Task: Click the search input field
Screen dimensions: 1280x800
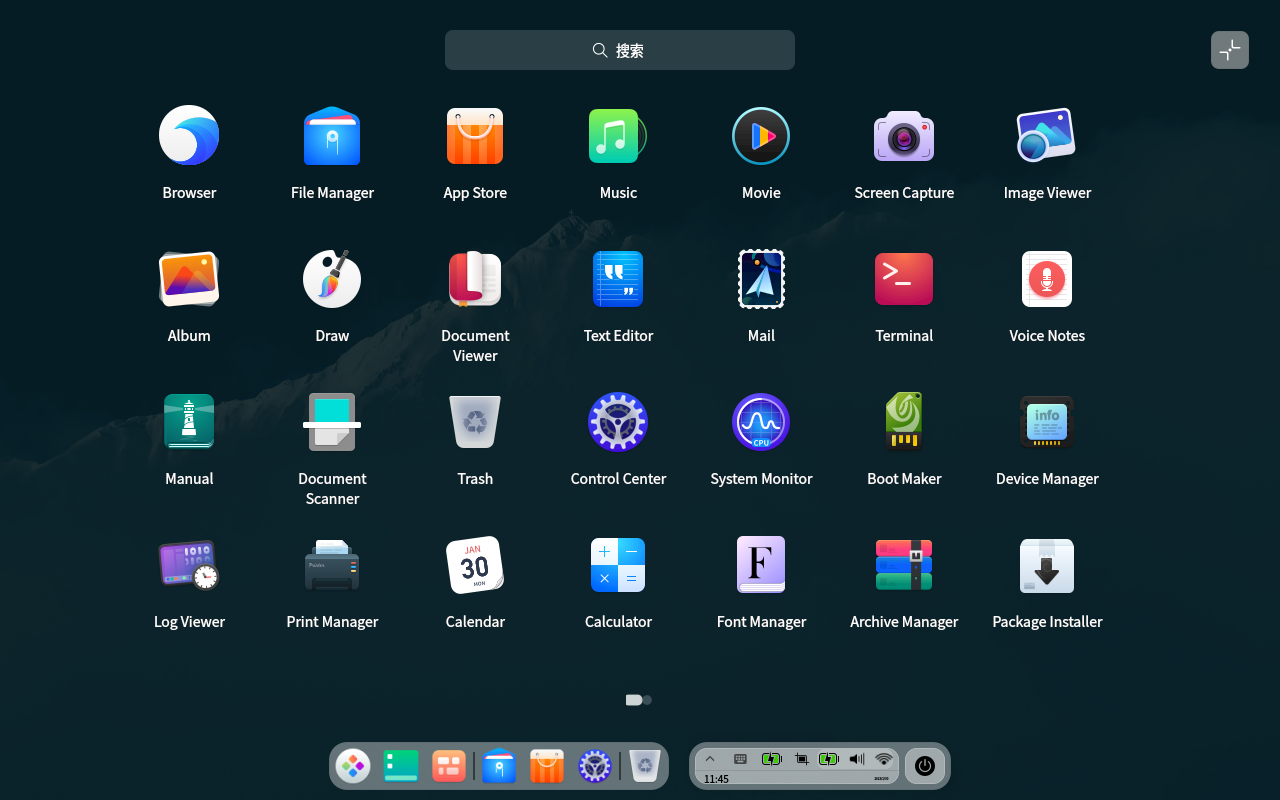Action: [x=619, y=49]
